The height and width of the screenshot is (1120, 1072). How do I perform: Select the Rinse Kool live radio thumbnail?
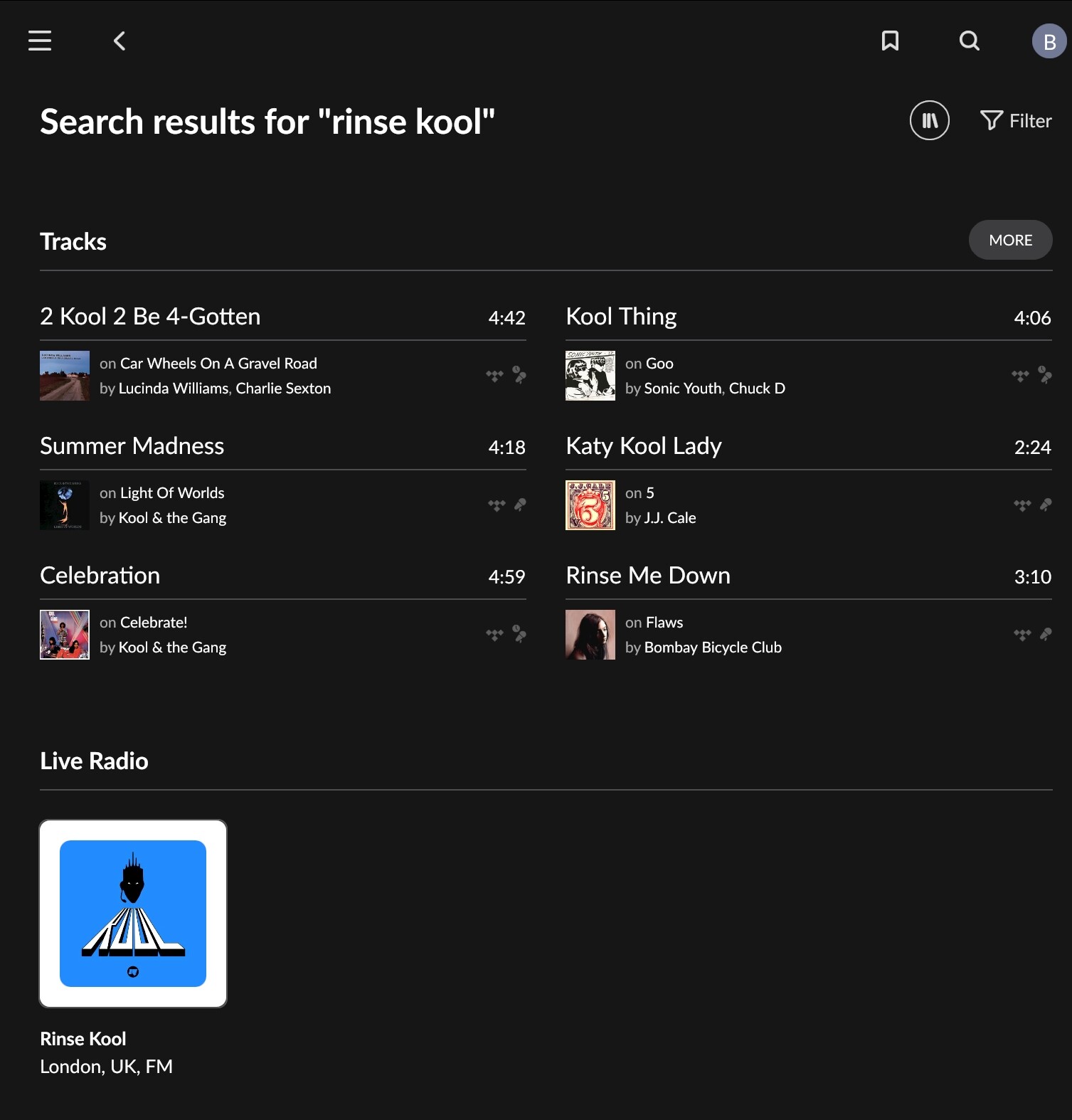133,913
